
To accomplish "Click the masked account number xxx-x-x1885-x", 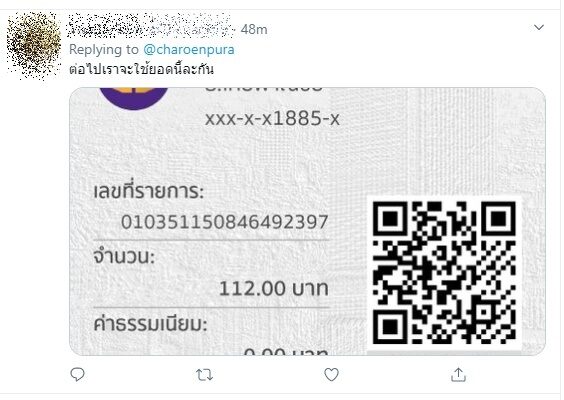I will click(x=272, y=119).
